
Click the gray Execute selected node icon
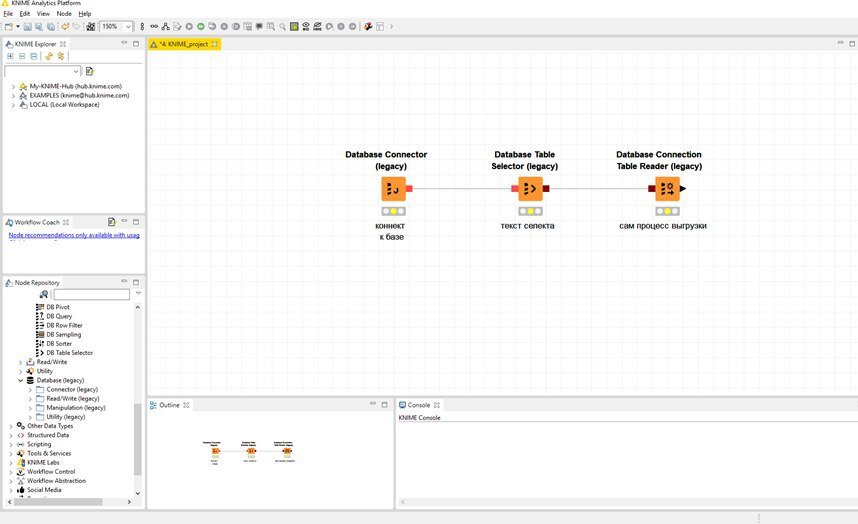[x=189, y=26]
